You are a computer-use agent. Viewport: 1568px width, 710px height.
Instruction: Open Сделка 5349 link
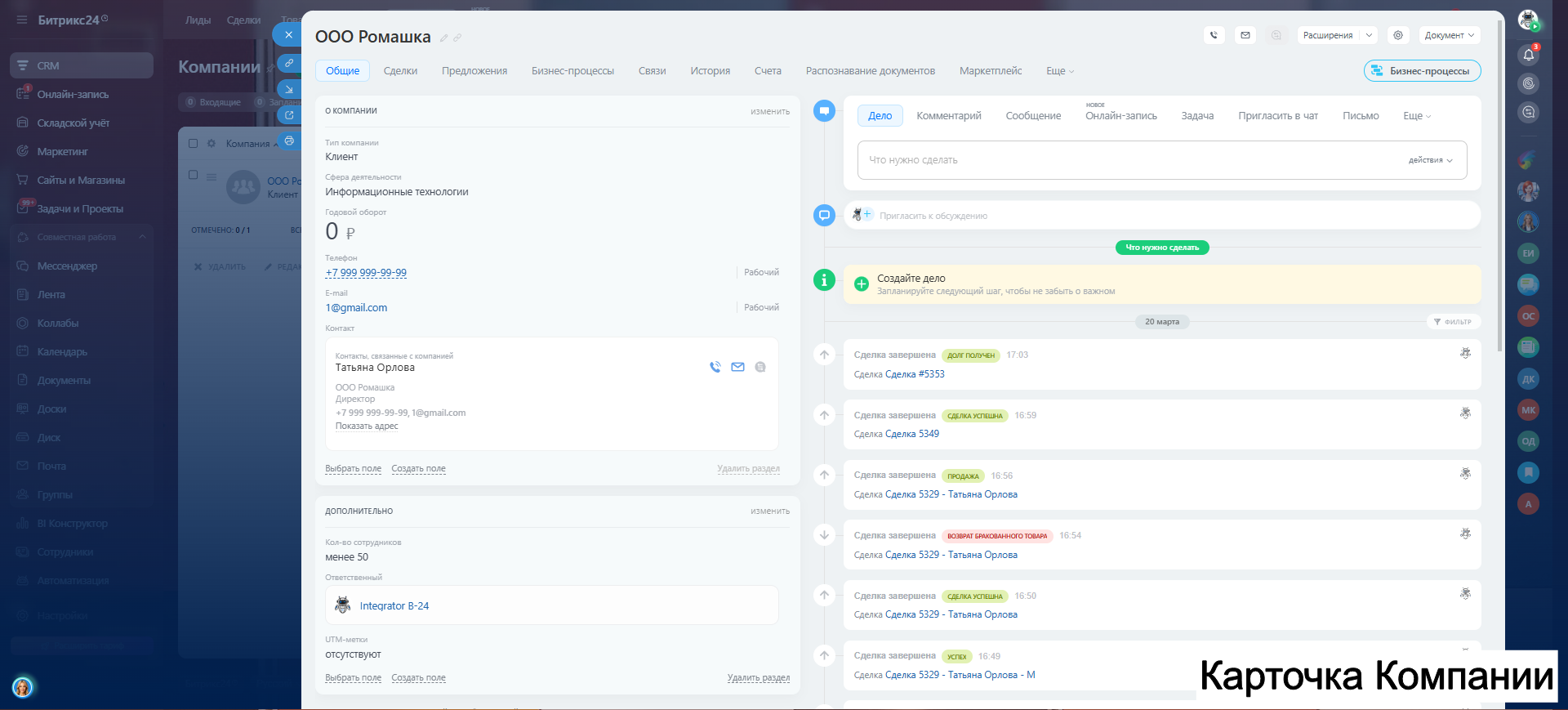click(911, 434)
